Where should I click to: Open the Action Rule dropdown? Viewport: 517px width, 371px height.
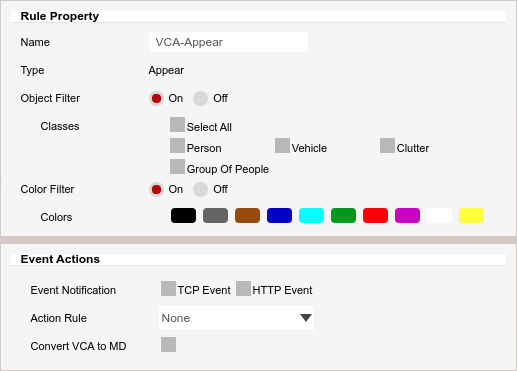(x=236, y=318)
